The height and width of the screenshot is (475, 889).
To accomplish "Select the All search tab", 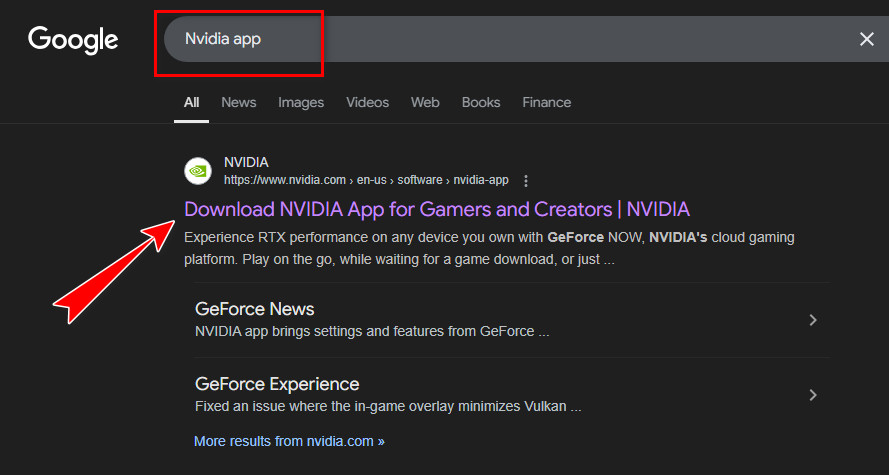I will (x=191, y=102).
